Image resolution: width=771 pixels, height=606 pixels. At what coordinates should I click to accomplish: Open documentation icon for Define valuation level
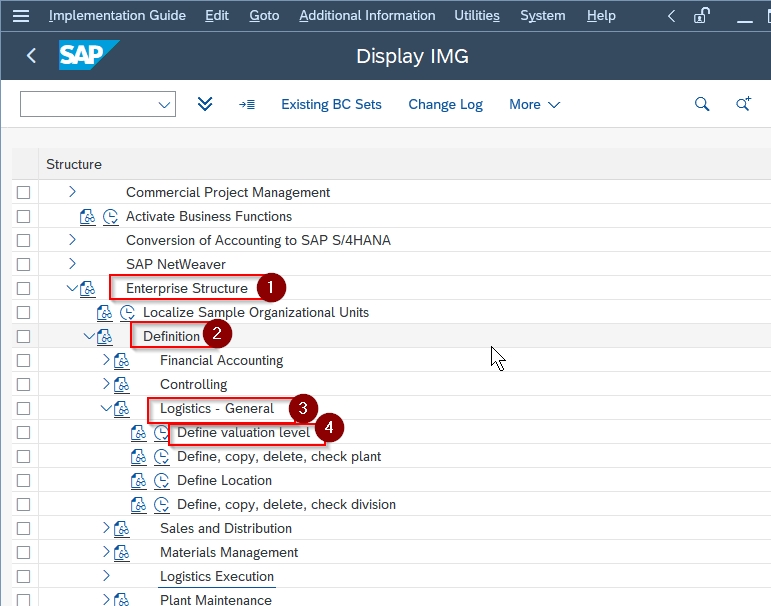(x=139, y=433)
